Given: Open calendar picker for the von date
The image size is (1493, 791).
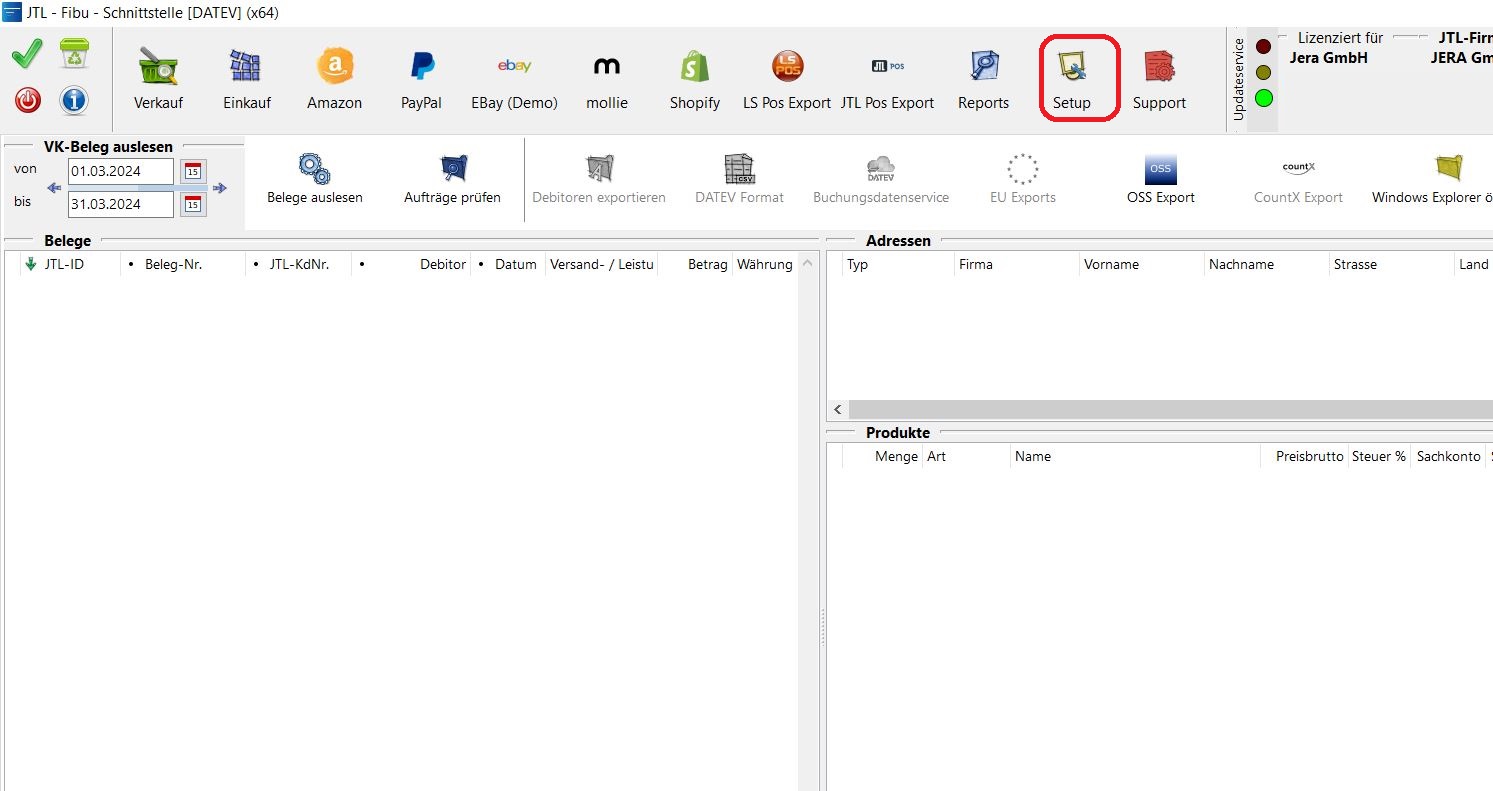Looking at the screenshot, I should [x=193, y=171].
